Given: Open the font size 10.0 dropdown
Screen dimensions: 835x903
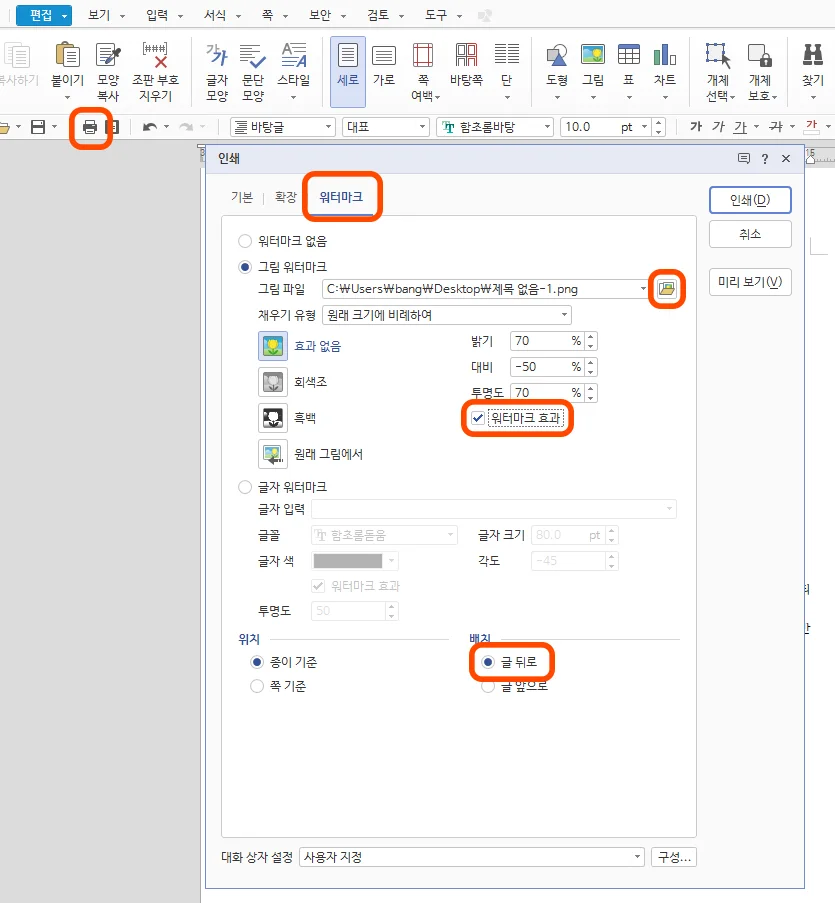Looking at the screenshot, I should 644,127.
